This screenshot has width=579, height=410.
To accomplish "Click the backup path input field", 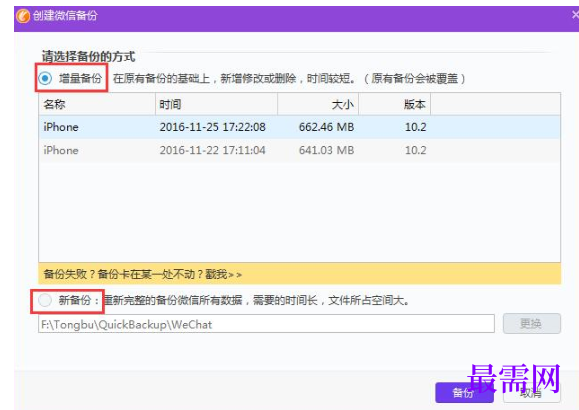I will click(x=266, y=324).
